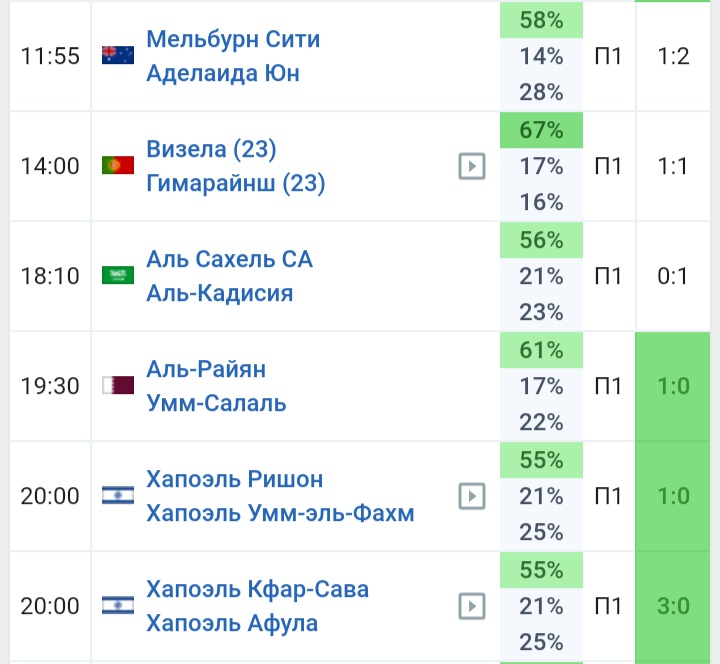Click 67% win probability for Визела
The height and width of the screenshot is (664, 720).
(541, 130)
